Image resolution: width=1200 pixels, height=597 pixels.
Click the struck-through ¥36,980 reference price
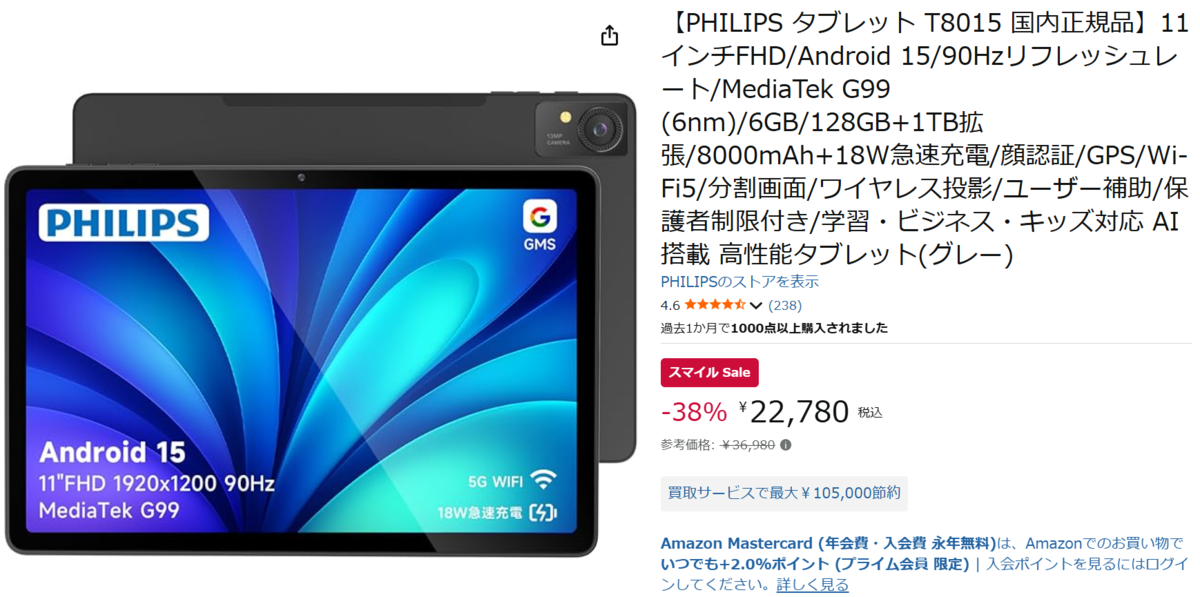[x=748, y=445]
